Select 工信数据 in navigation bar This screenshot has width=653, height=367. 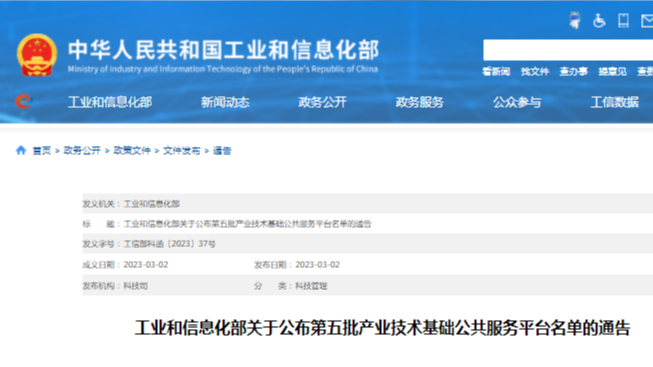point(614,102)
